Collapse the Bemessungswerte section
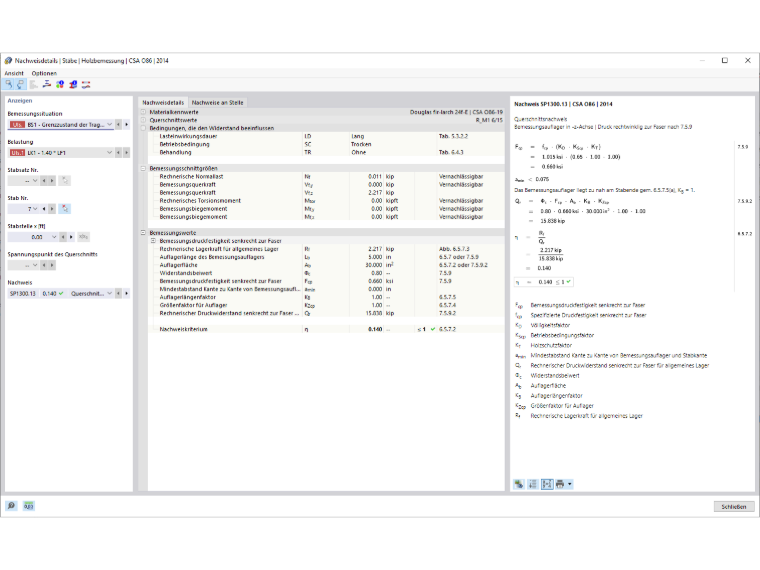760x570 pixels. point(143,233)
